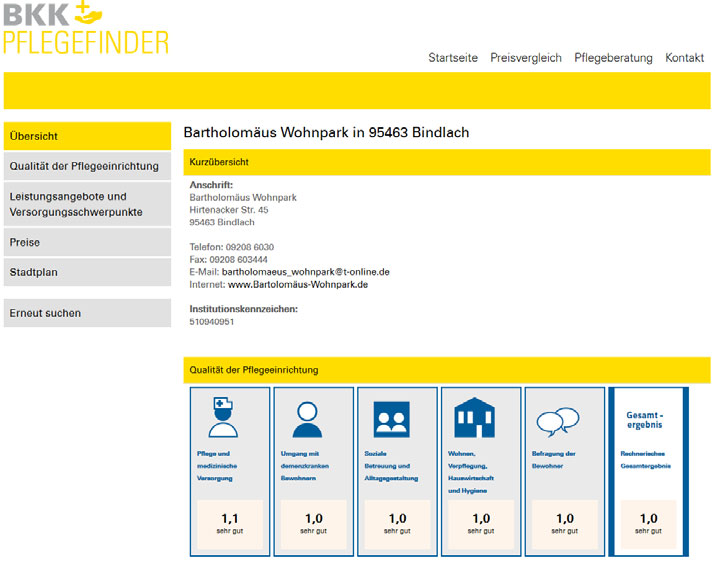Open the Kontakt page
This screenshot has height=562, width=715.
tap(684, 58)
